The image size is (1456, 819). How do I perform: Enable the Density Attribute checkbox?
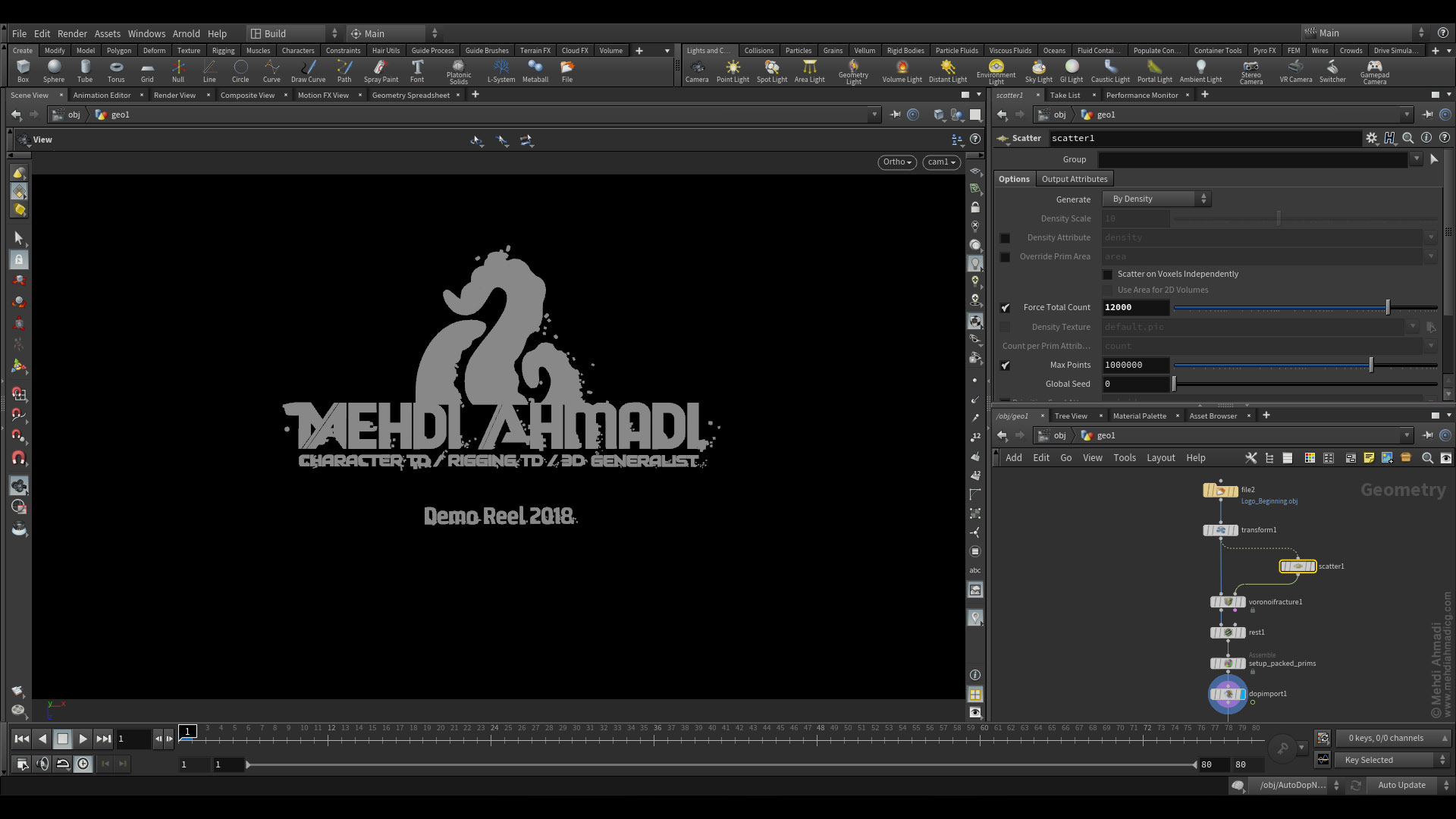[1005, 238]
